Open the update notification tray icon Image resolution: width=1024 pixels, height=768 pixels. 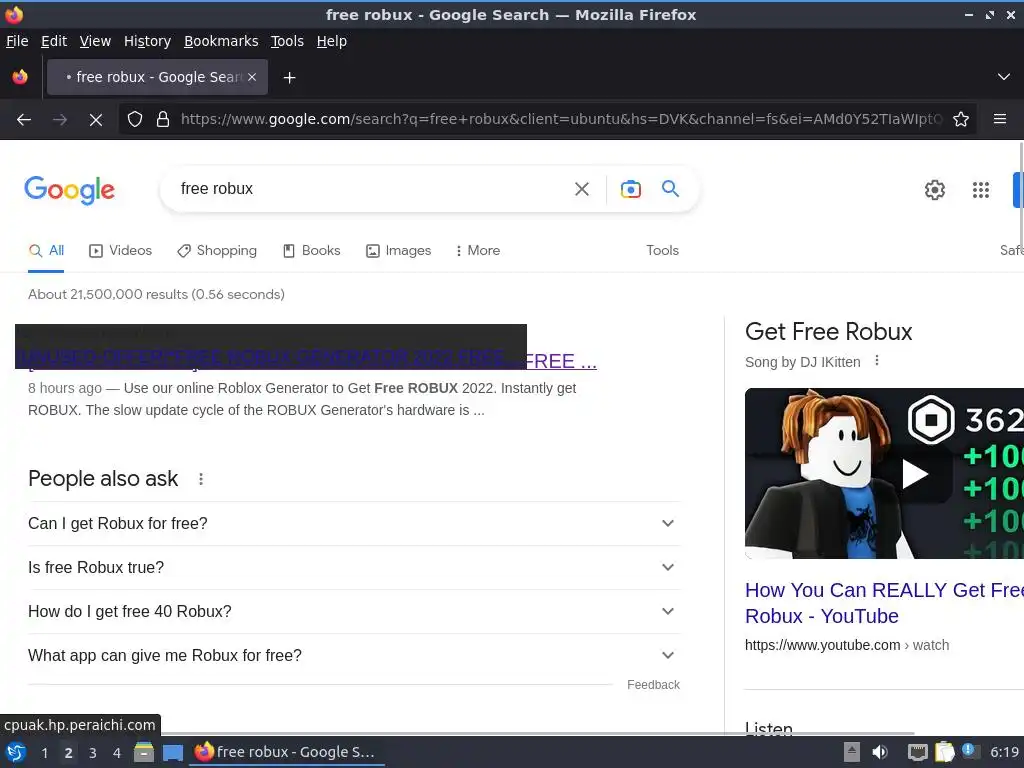pyautogui.click(x=970, y=751)
